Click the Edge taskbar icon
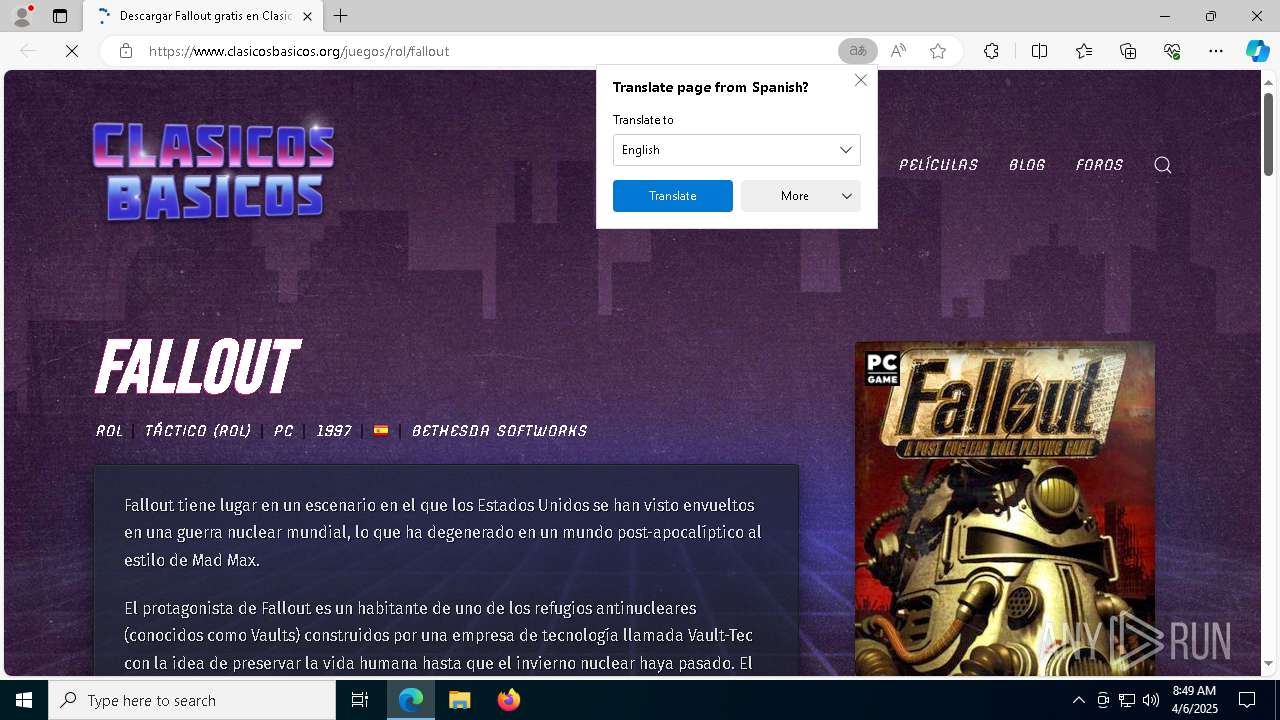The image size is (1280, 720). click(411, 700)
